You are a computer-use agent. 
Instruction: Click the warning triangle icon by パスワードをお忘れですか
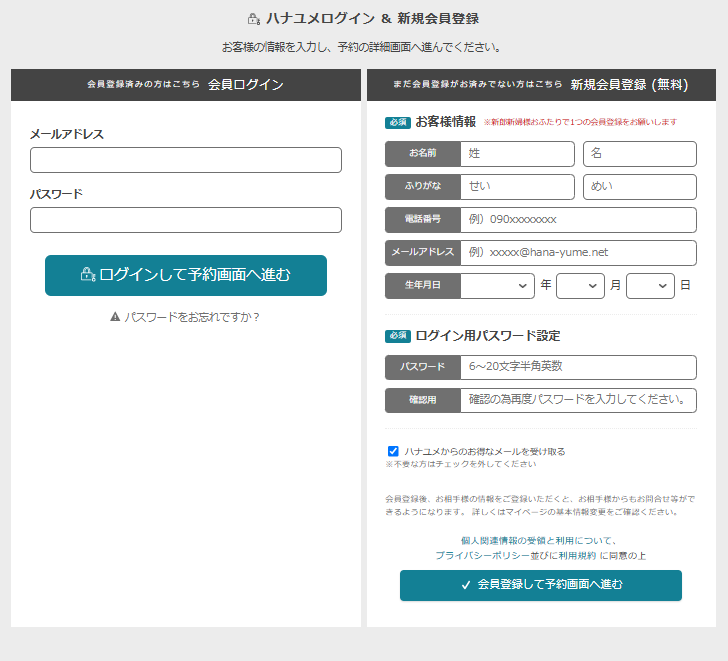point(115,317)
